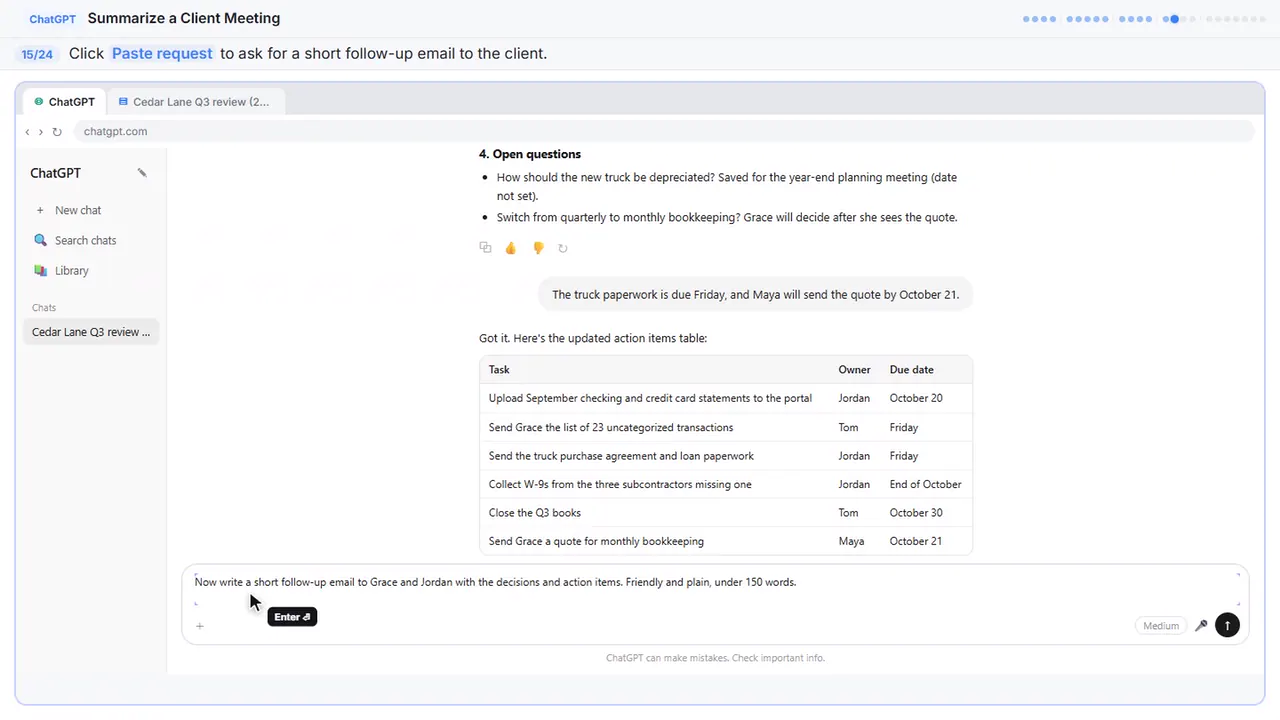Screen dimensions: 1280x720
Task: Click the New chat plus icon
Action: 40,210
